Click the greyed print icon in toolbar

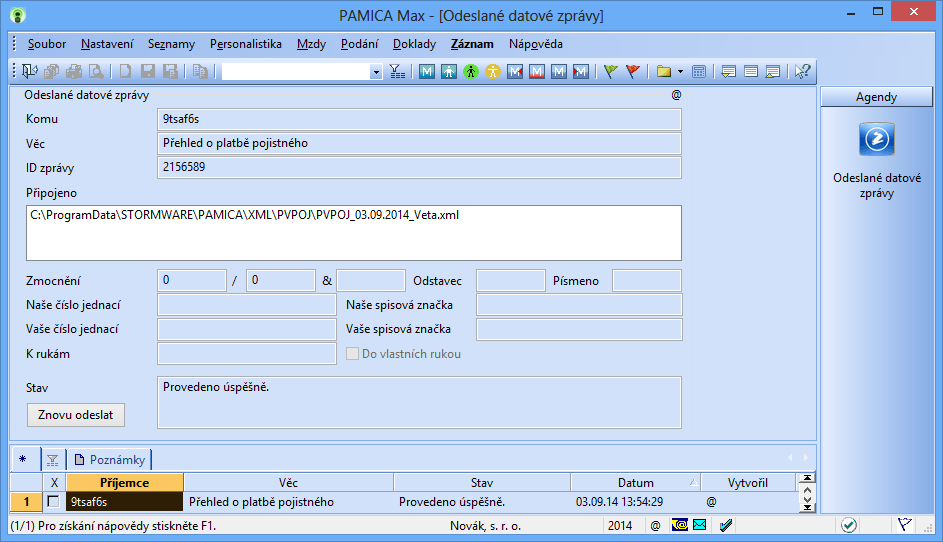tap(74, 72)
